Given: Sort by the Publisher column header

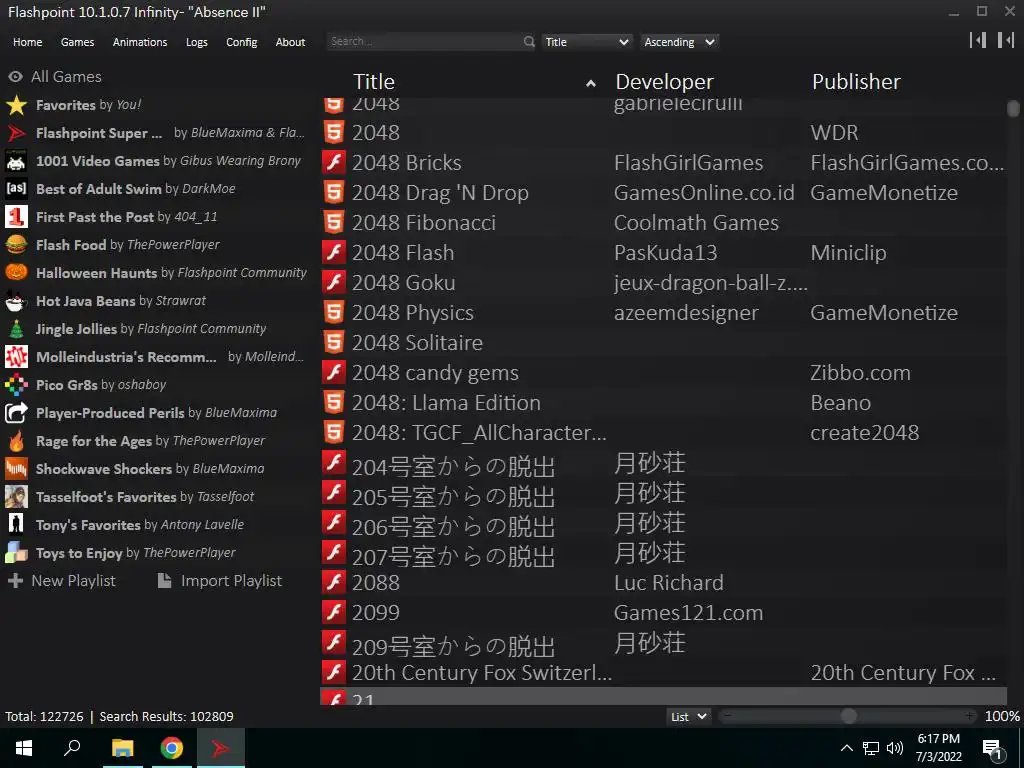Looking at the screenshot, I should pos(856,82).
